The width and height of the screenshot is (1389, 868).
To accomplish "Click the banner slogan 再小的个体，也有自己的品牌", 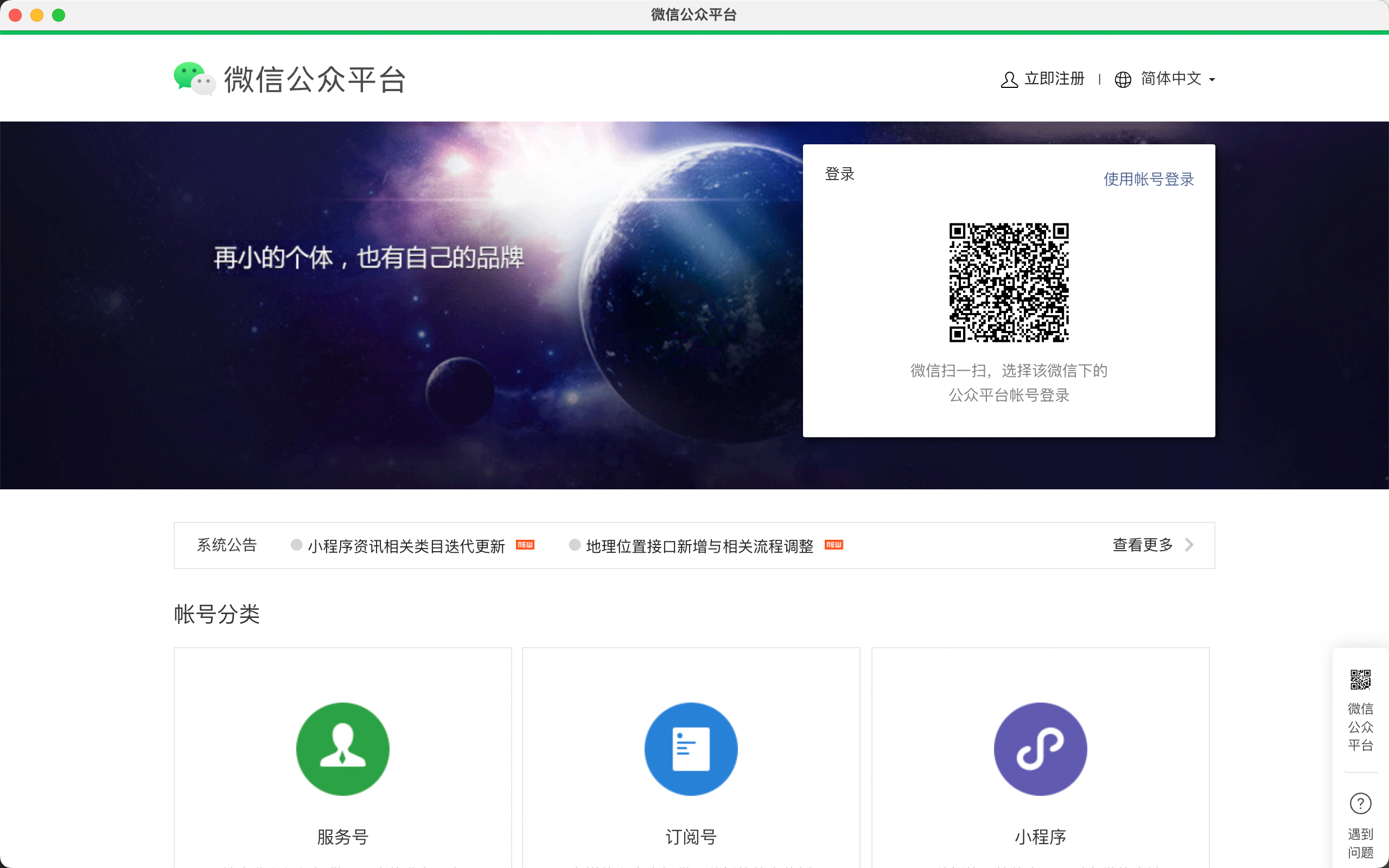I will (368, 257).
